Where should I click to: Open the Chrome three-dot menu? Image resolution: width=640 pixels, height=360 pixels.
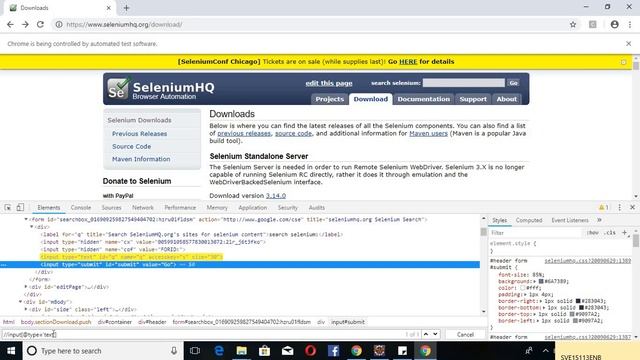click(630, 24)
